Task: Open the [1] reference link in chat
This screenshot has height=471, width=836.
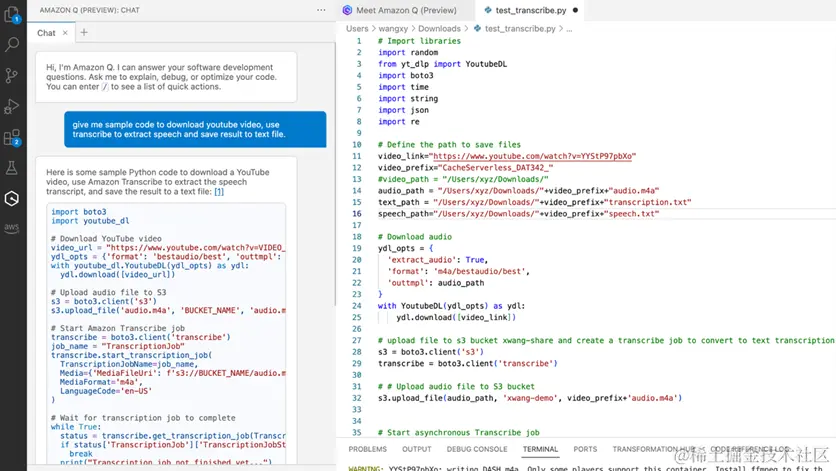Action: pos(219,191)
